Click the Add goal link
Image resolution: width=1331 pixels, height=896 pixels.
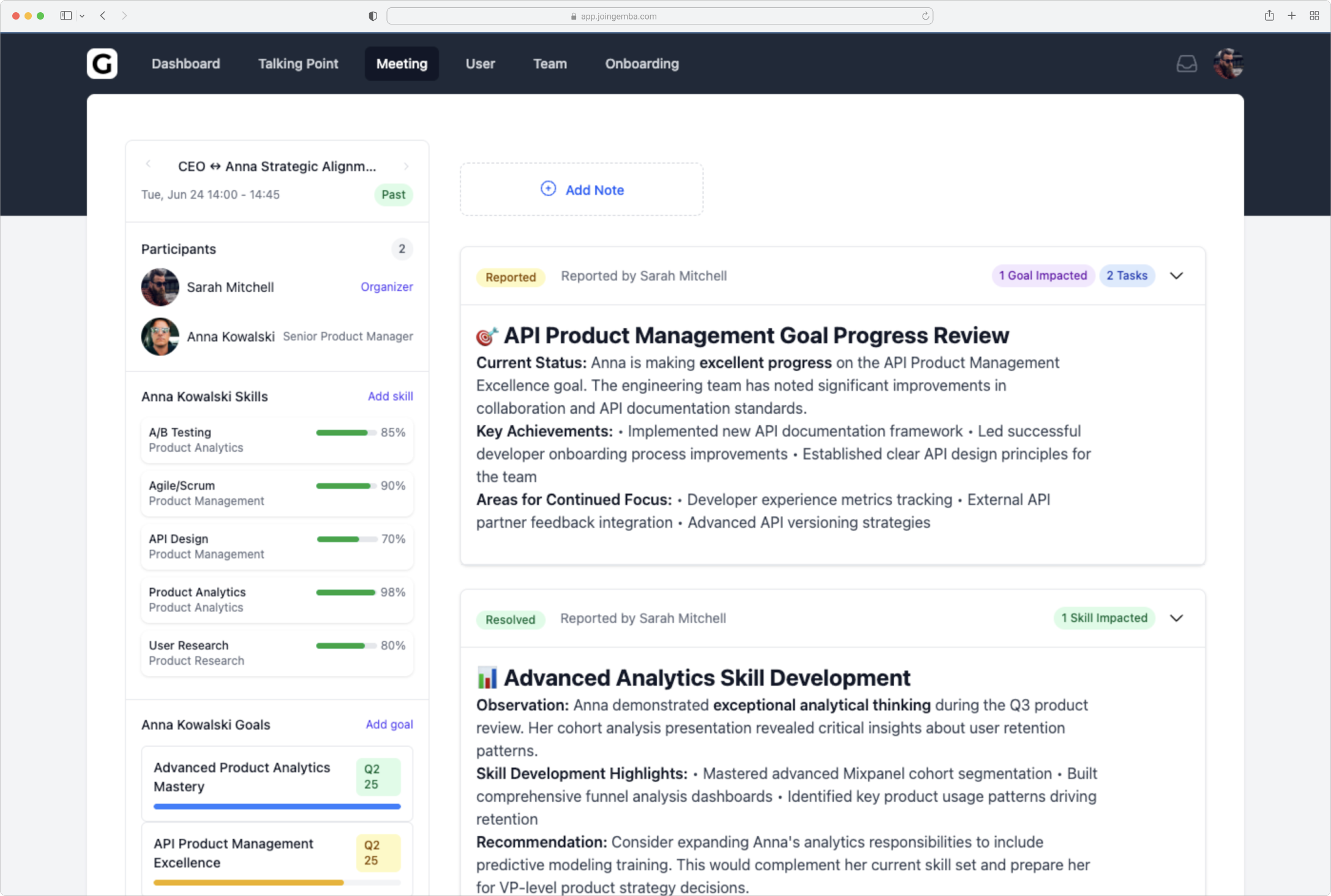pyautogui.click(x=389, y=724)
